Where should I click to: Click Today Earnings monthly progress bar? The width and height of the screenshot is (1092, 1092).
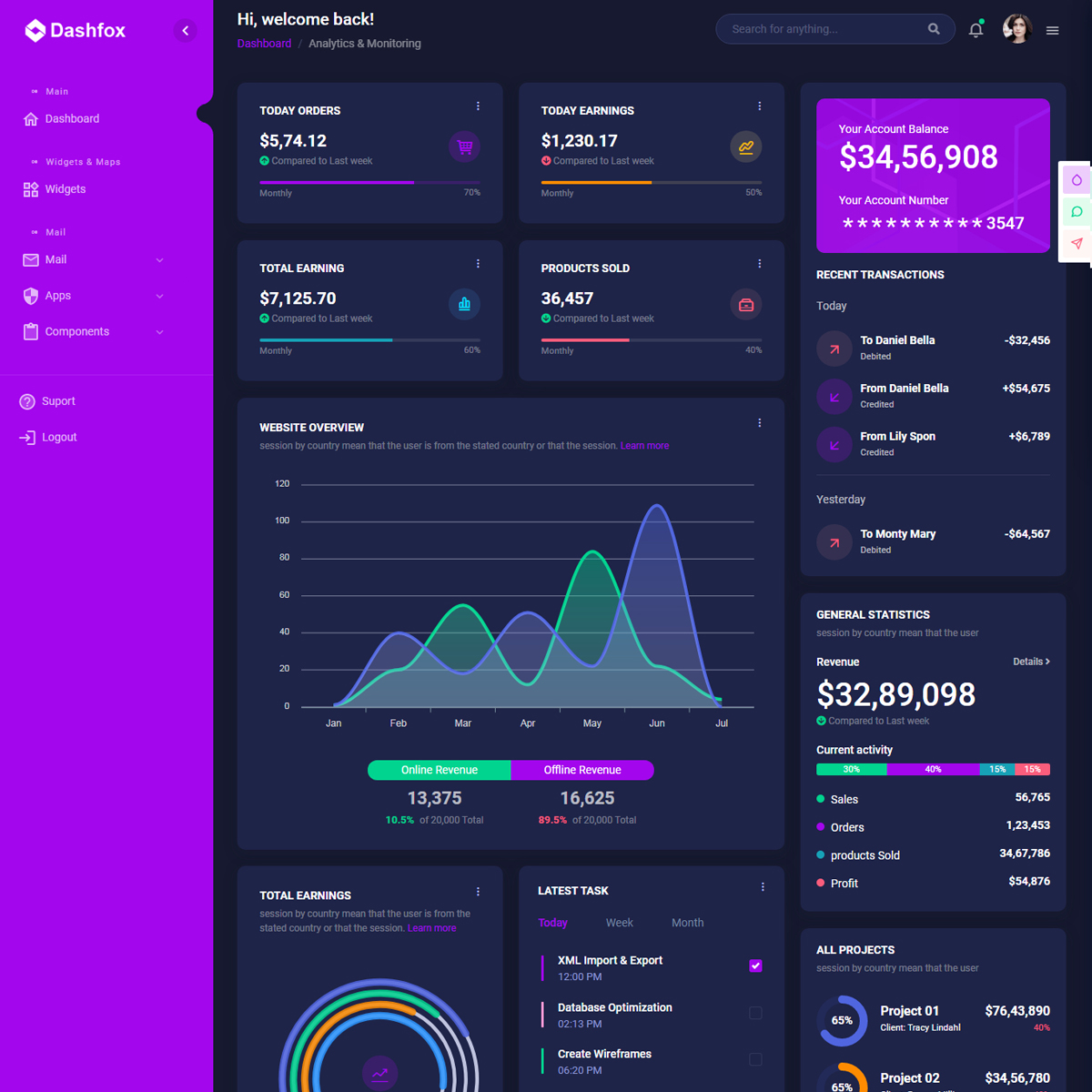[x=652, y=182]
